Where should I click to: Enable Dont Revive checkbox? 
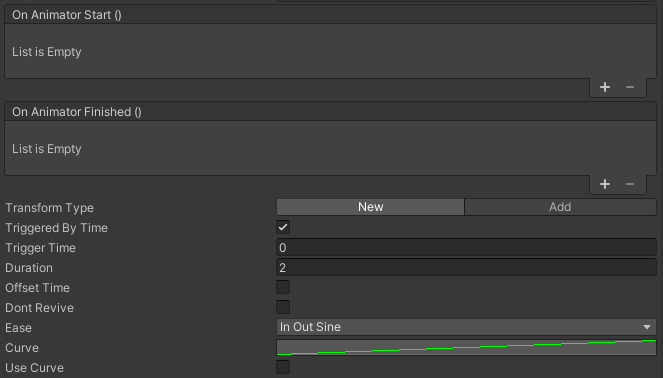283,307
